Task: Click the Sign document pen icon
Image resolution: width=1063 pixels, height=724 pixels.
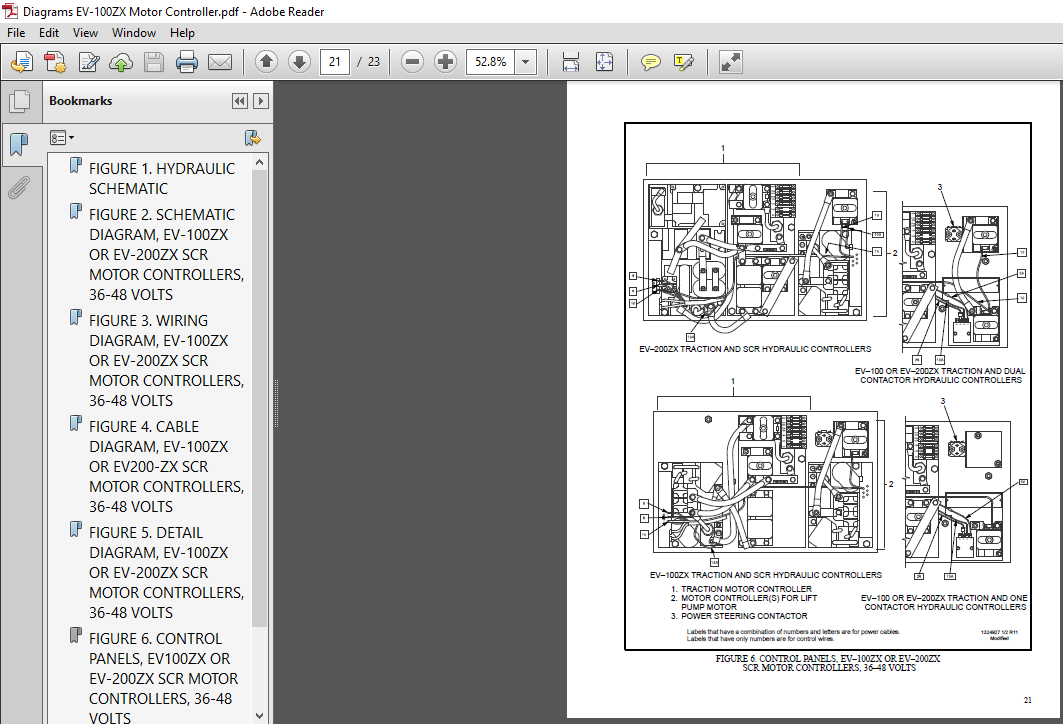Action: coord(88,62)
